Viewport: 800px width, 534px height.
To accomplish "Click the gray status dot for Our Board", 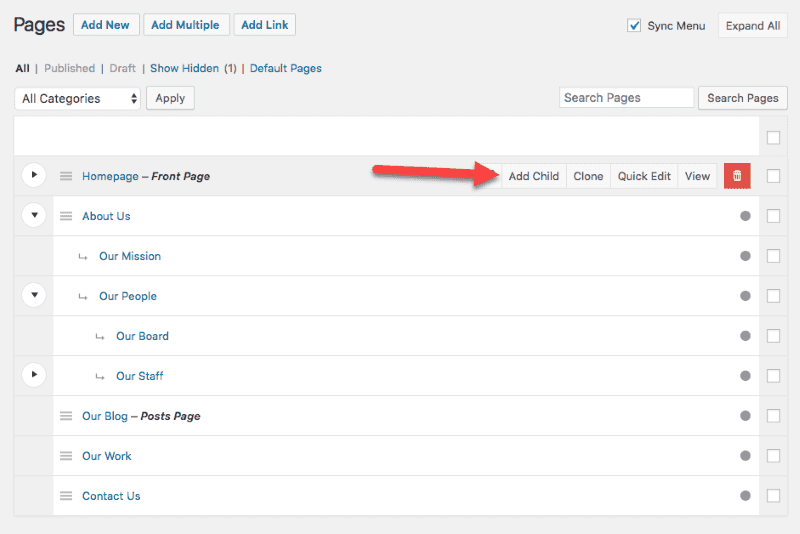I will click(745, 336).
